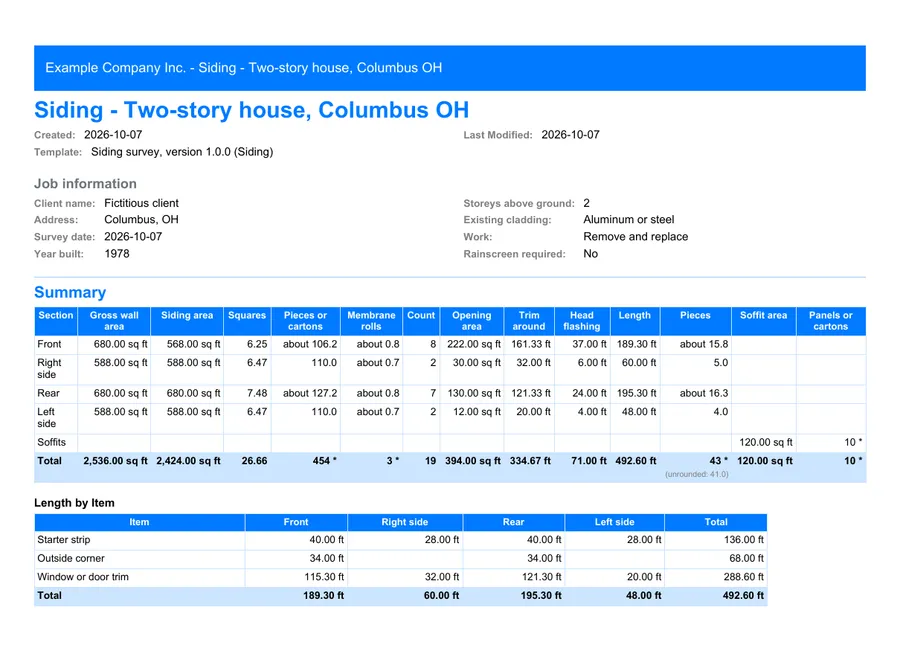The image size is (900, 651).
Task: Click the Survey date value
Action: tap(133, 237)
